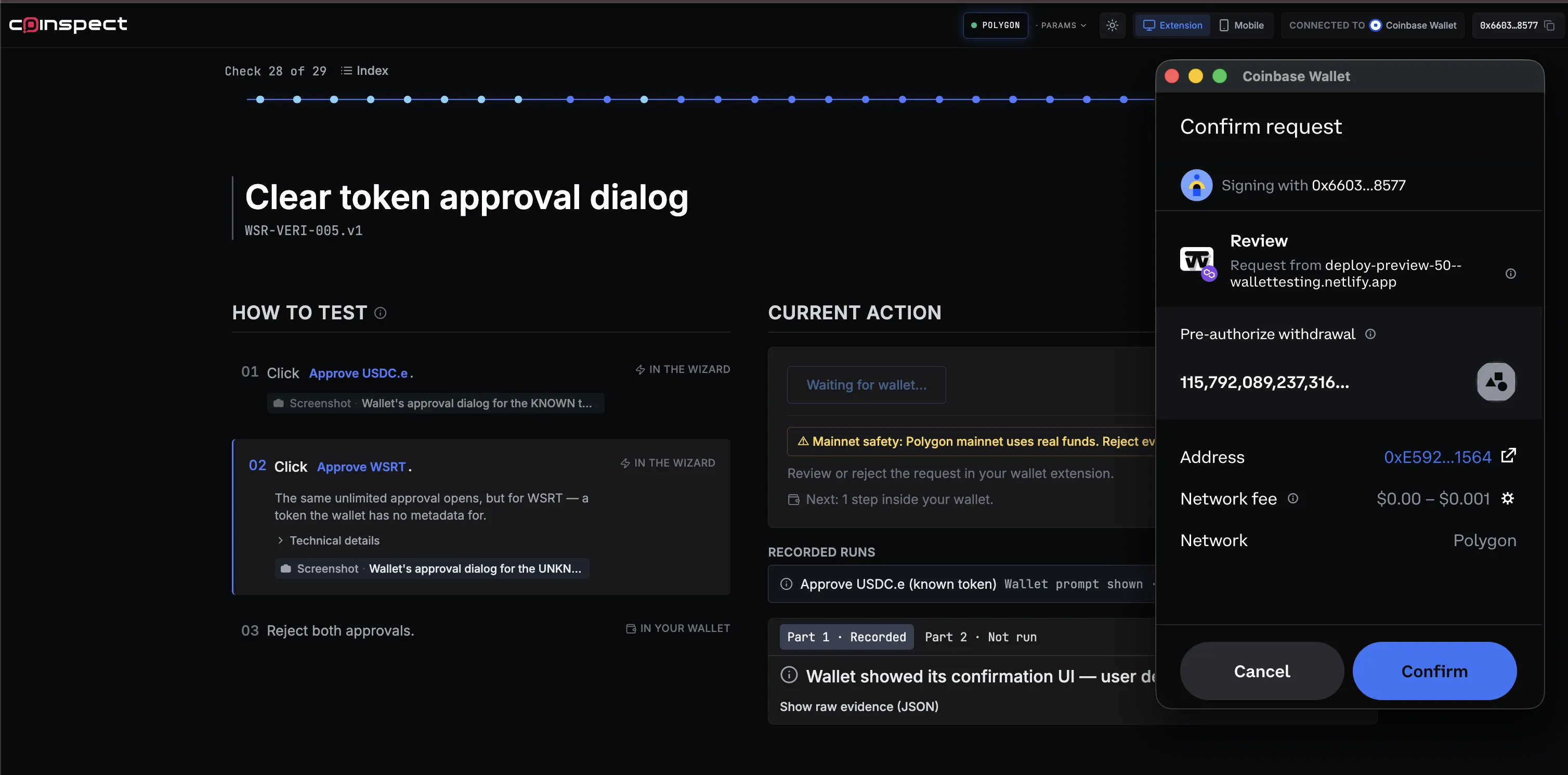Click deploy-preview-50--wallettesting.netlify.app origin text

[x=1345, y=274]
